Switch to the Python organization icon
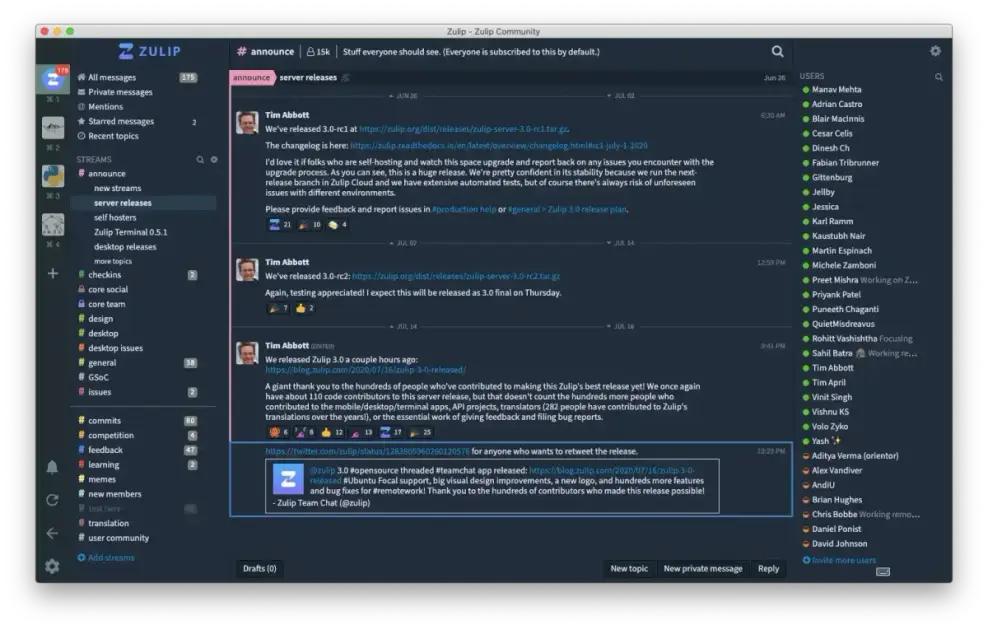The height and width of the screenshot is (630, 988). tap(53, 176)
